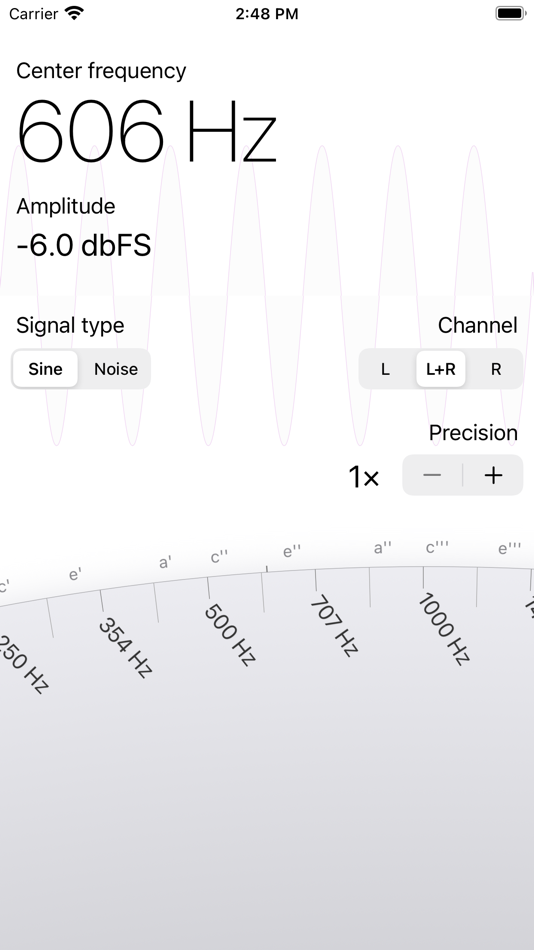The width and height of the screenshot is (534, 950).
Task: Decrease precision with the minus button
Action: pyautogui.click(x=432, y=475)
